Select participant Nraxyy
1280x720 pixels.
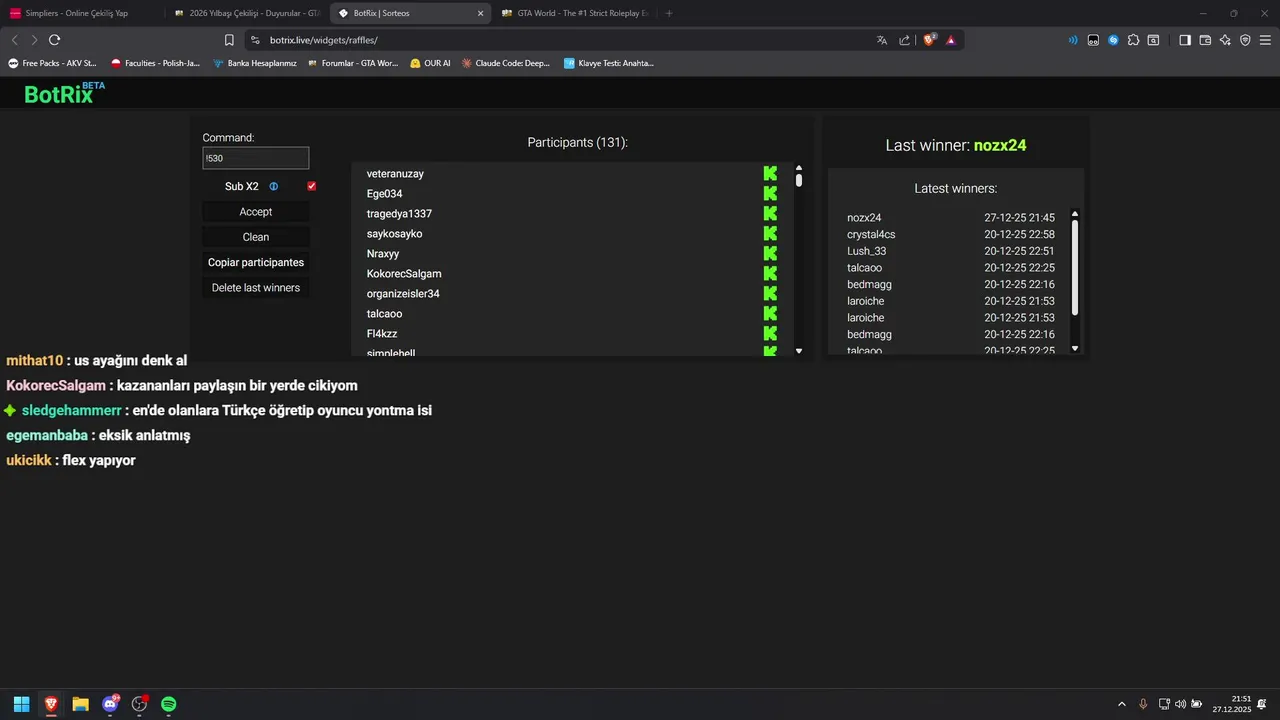coord(383,253)
